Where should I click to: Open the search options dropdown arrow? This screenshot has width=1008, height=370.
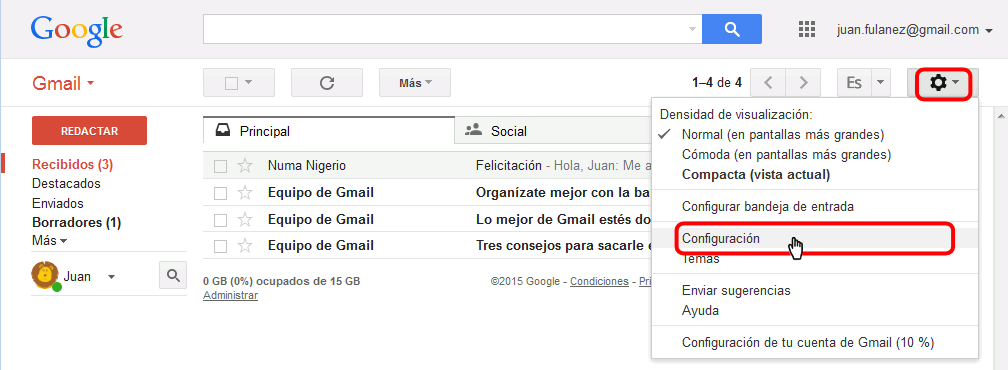click(692, 30)
